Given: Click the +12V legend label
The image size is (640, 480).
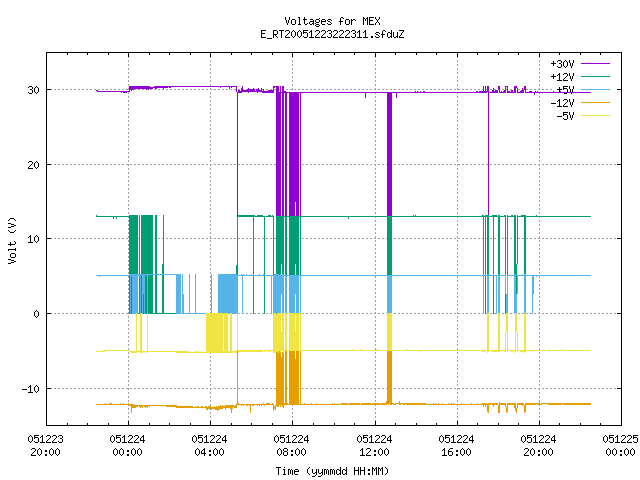Looking at the screenshot, I should (x=562, y=77).
